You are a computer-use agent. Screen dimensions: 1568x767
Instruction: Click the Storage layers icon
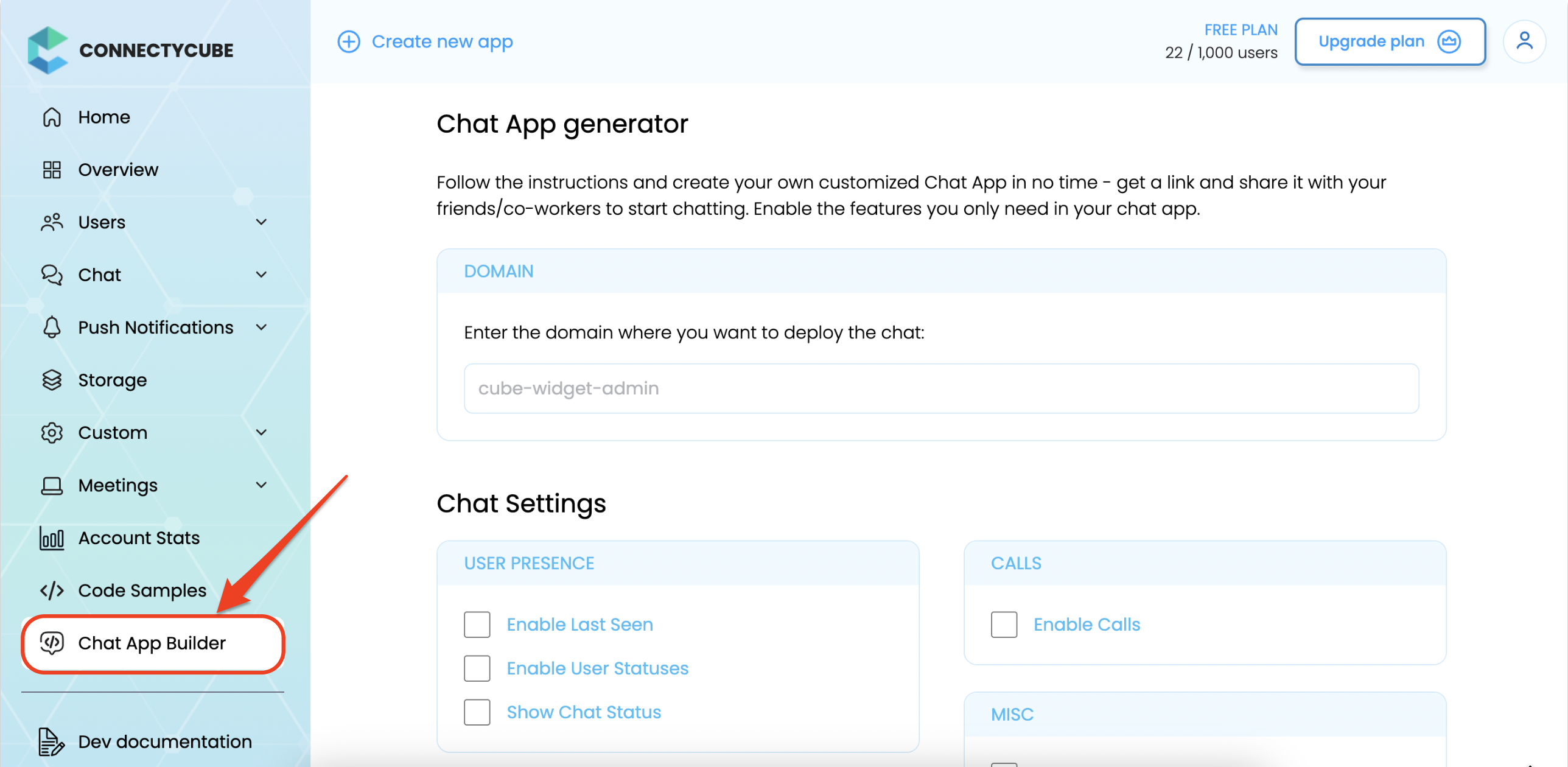point(52,380)
